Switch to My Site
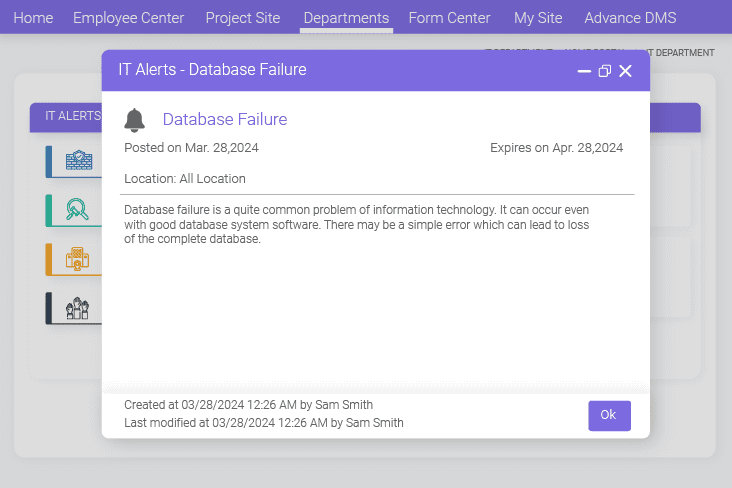Screen dimensions: 732x488 tap(538, 18)
